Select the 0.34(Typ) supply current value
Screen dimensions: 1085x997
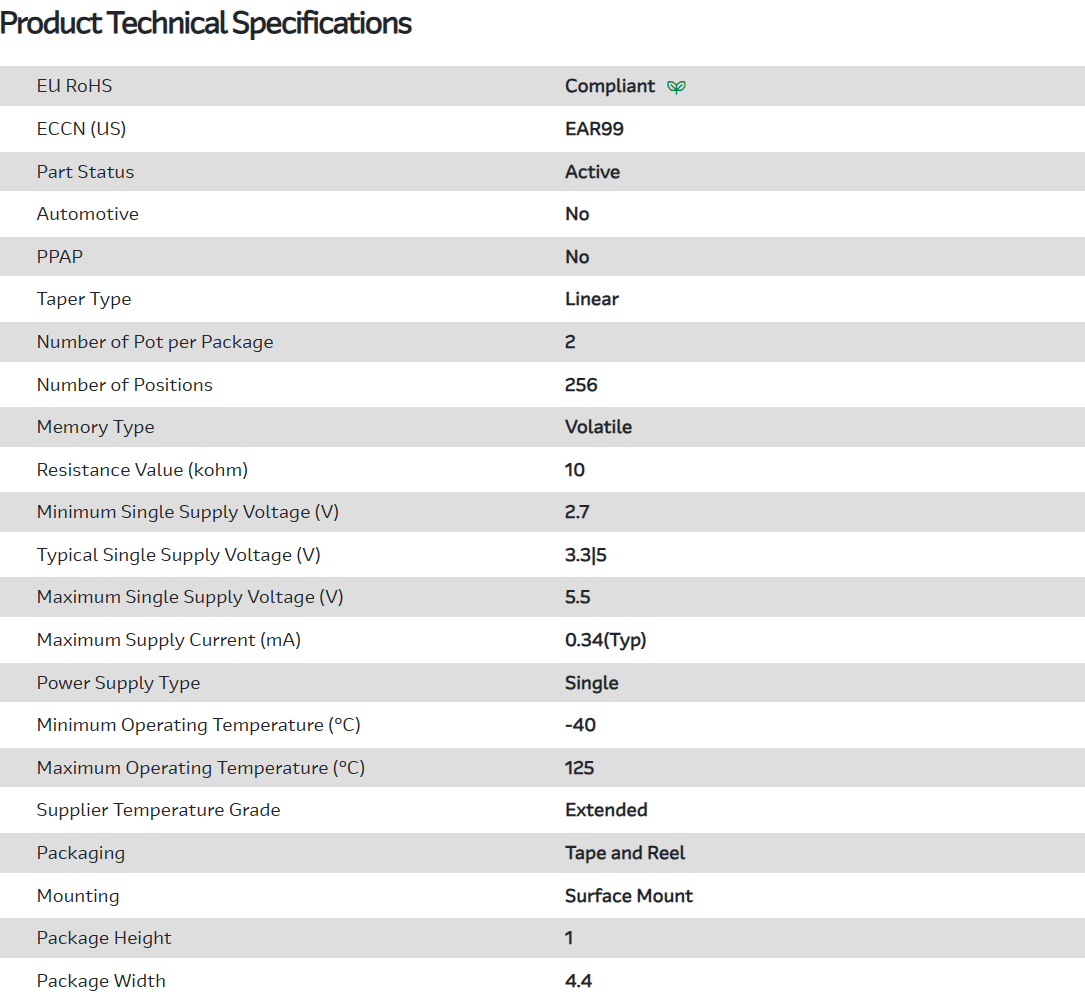(x=606, y=640)
